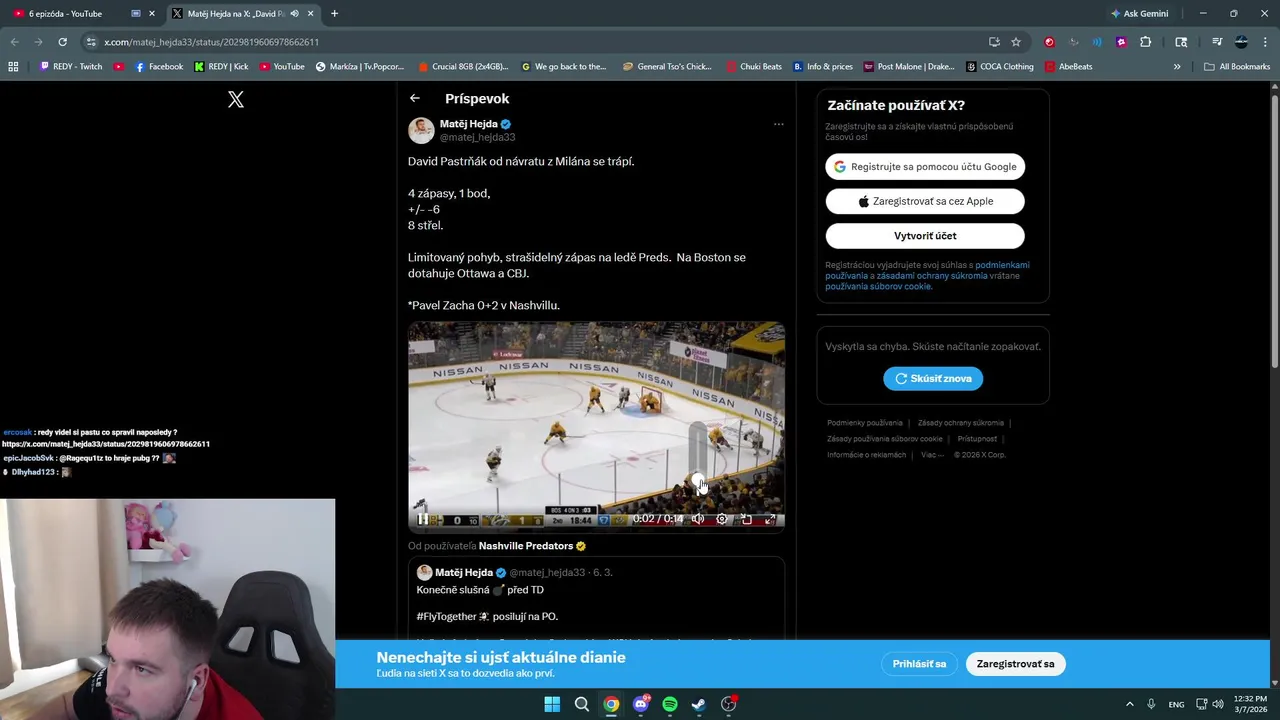The image size is (1280, 720).
Task: Open Chrome three-dot menu
Action: click(x=1265, y=42)
